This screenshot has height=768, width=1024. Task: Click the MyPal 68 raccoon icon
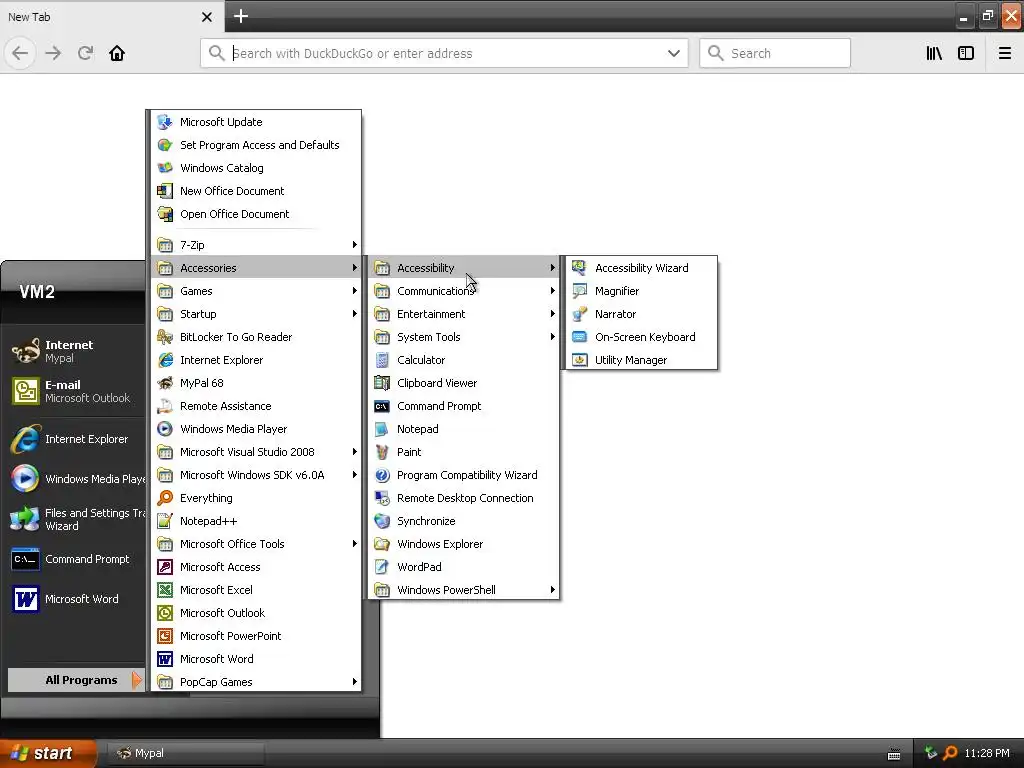pos(165,383)
